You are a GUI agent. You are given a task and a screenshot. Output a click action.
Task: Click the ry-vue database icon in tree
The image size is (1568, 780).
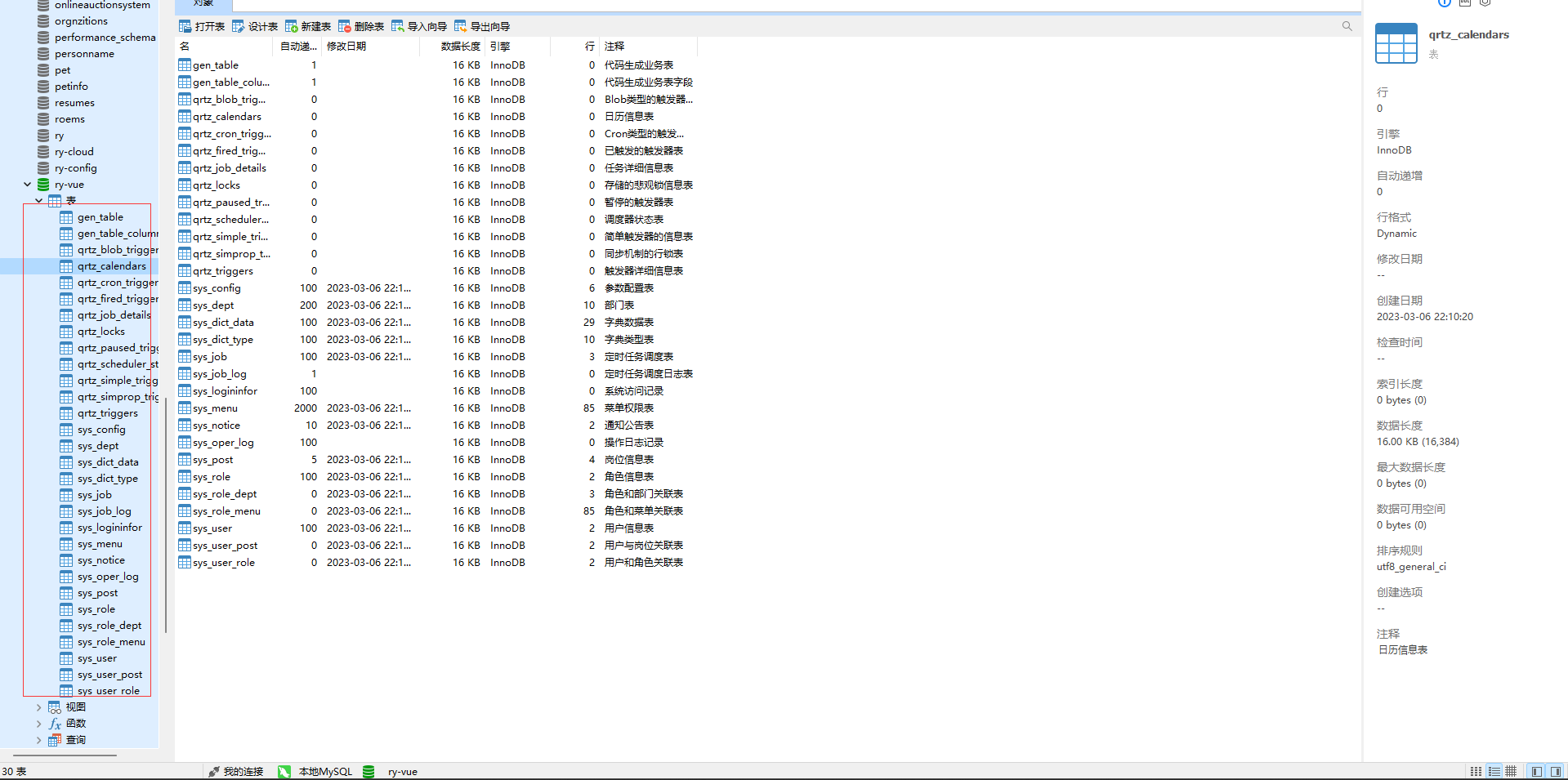coord(43,185)
